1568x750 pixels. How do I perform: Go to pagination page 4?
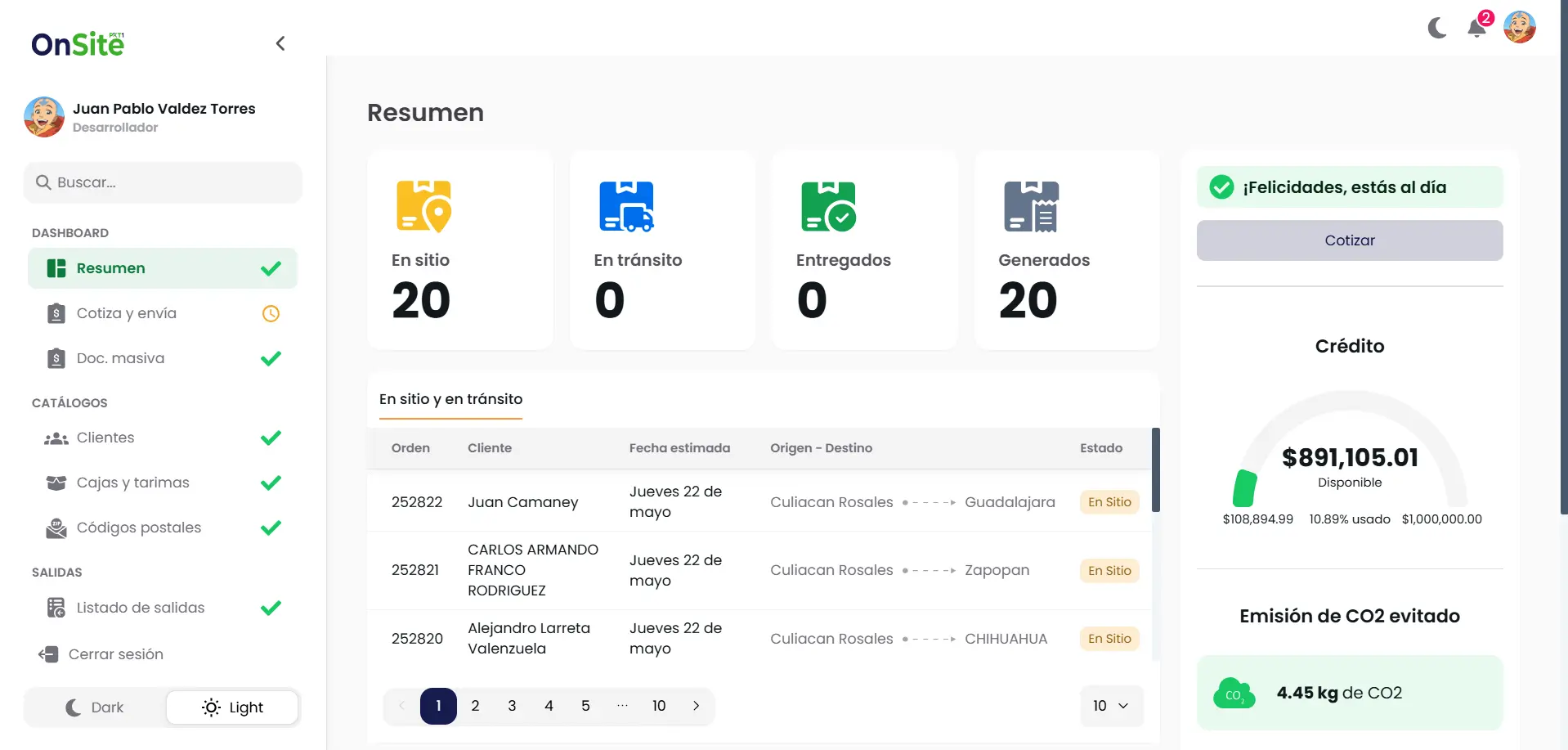[x=549, y=706]
